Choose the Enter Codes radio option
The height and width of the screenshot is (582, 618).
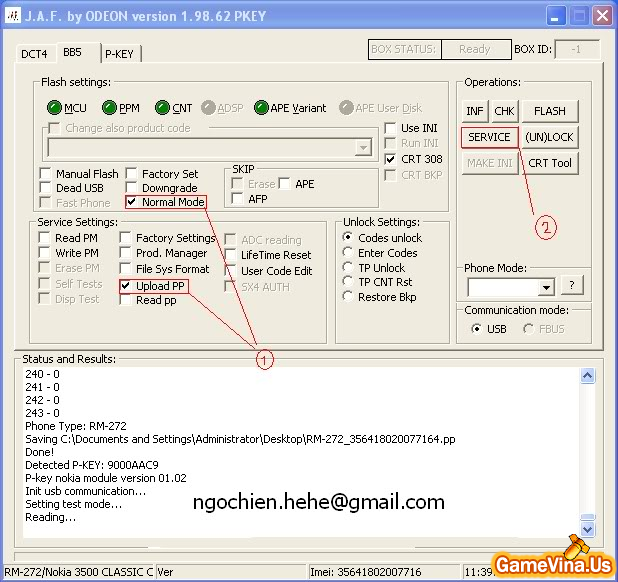348,252
